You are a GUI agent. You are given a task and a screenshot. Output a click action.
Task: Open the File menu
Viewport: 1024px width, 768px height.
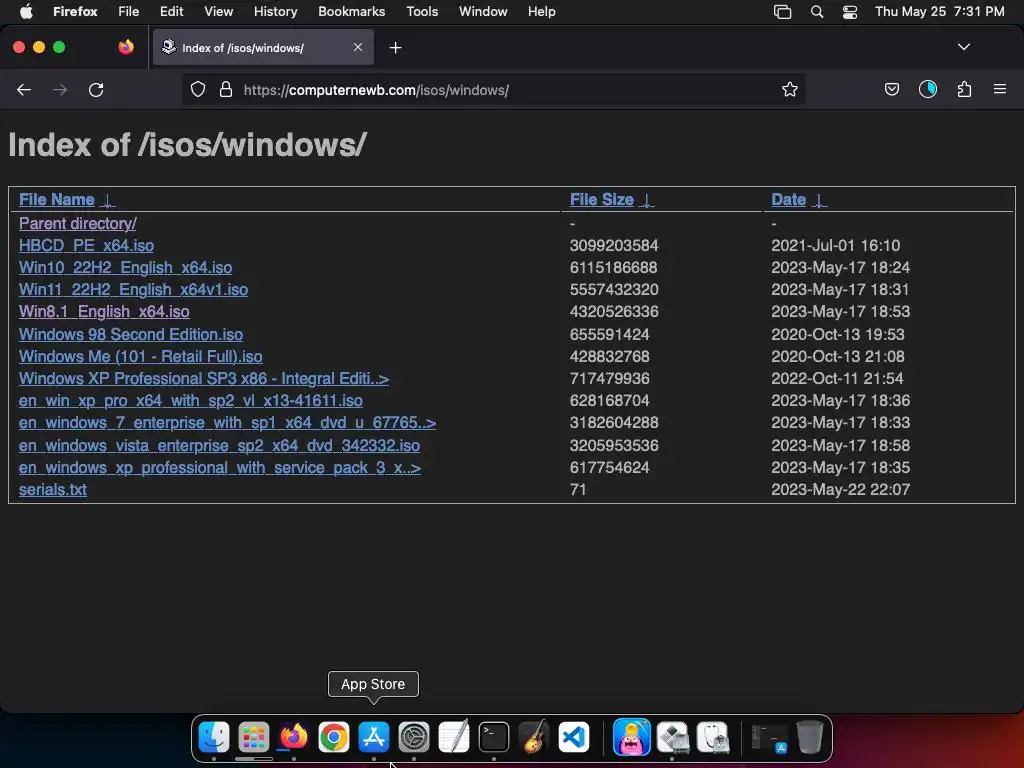[x=129, y=11]
